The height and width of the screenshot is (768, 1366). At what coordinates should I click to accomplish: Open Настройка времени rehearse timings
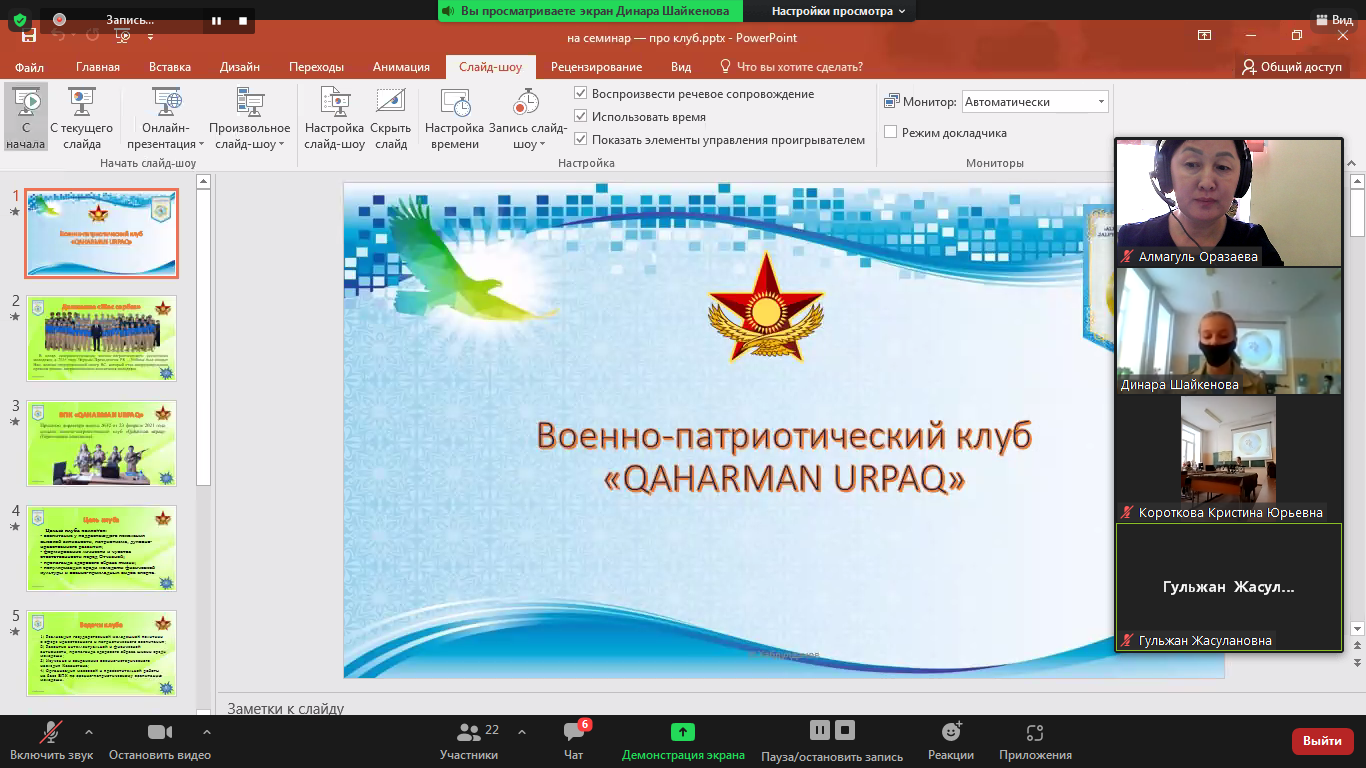[x=454, y=102]
